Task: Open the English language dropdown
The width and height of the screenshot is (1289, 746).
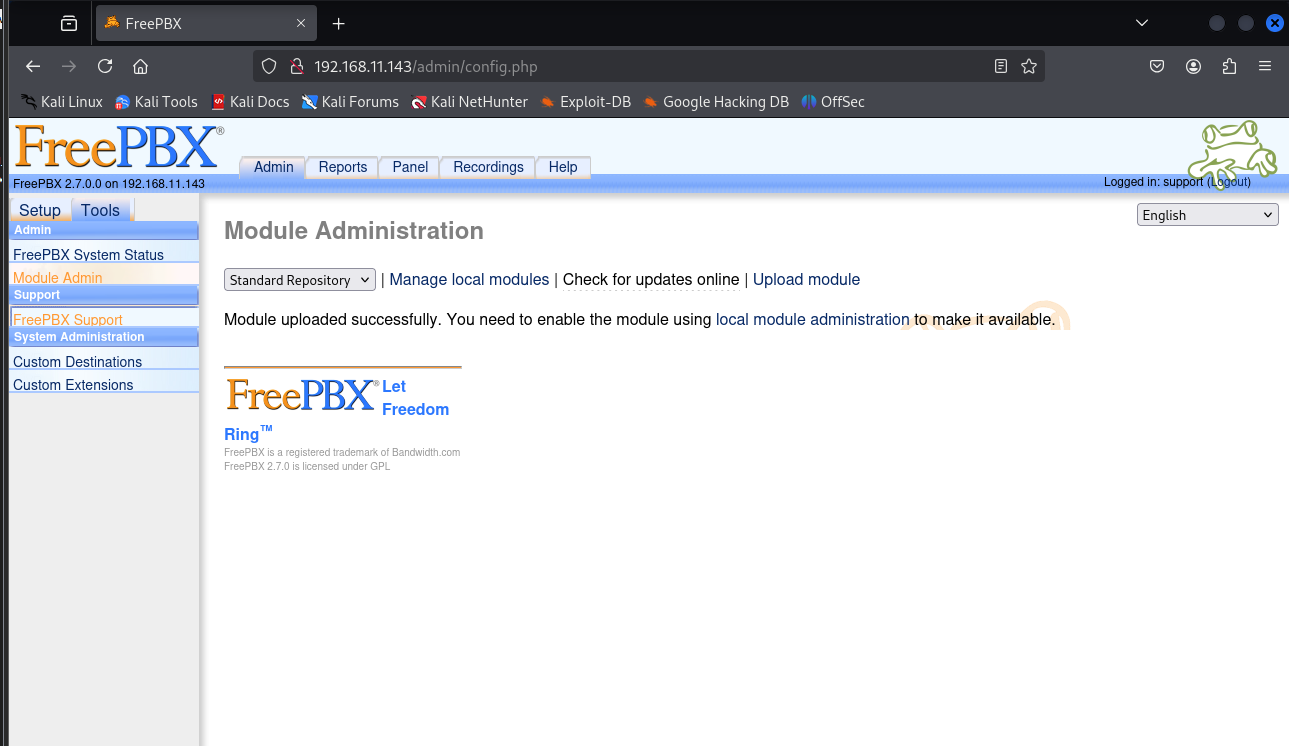Action: (1208, 215)
